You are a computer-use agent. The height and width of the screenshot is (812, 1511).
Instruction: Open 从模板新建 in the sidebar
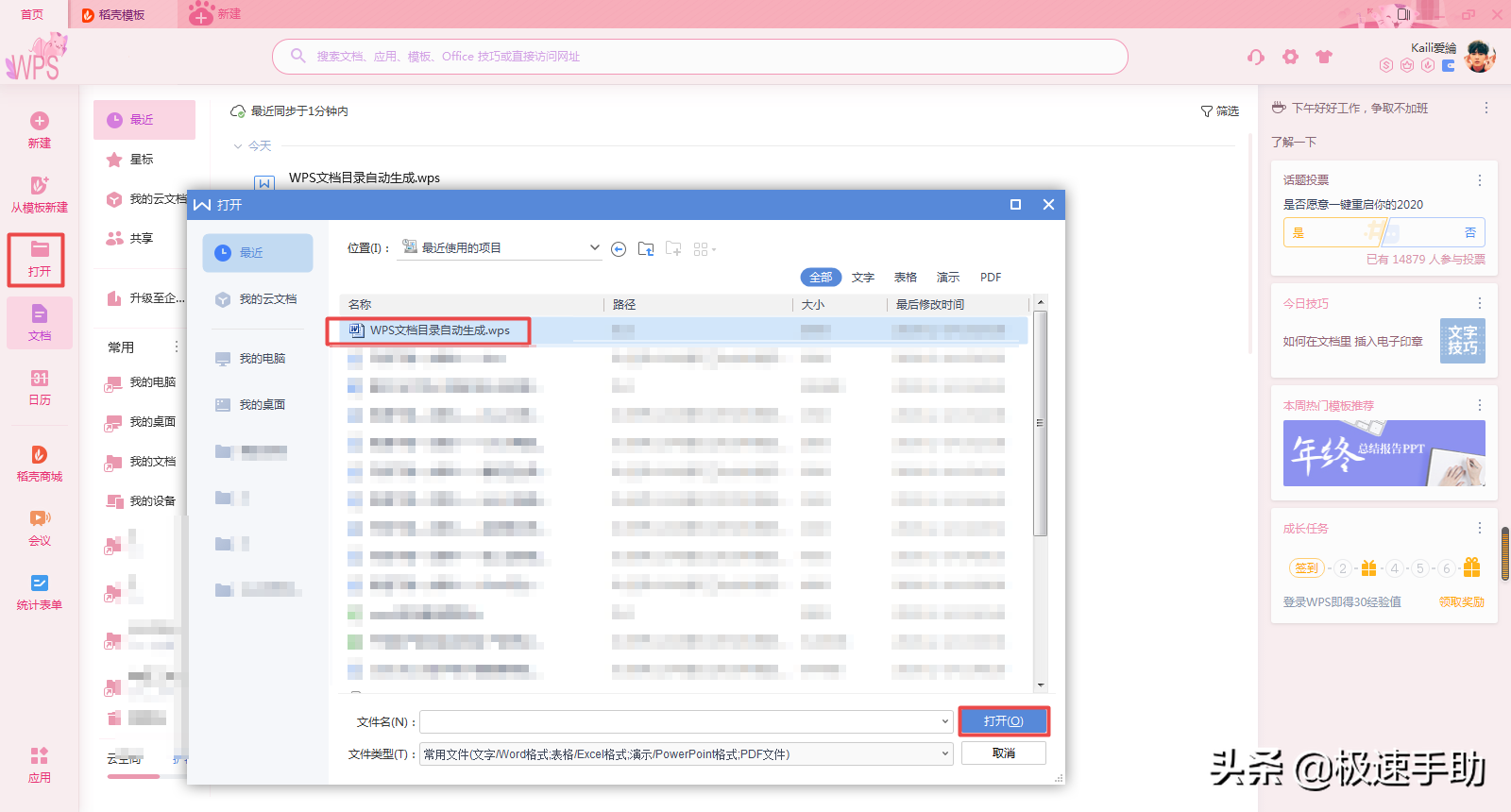[x=40, y=194]
